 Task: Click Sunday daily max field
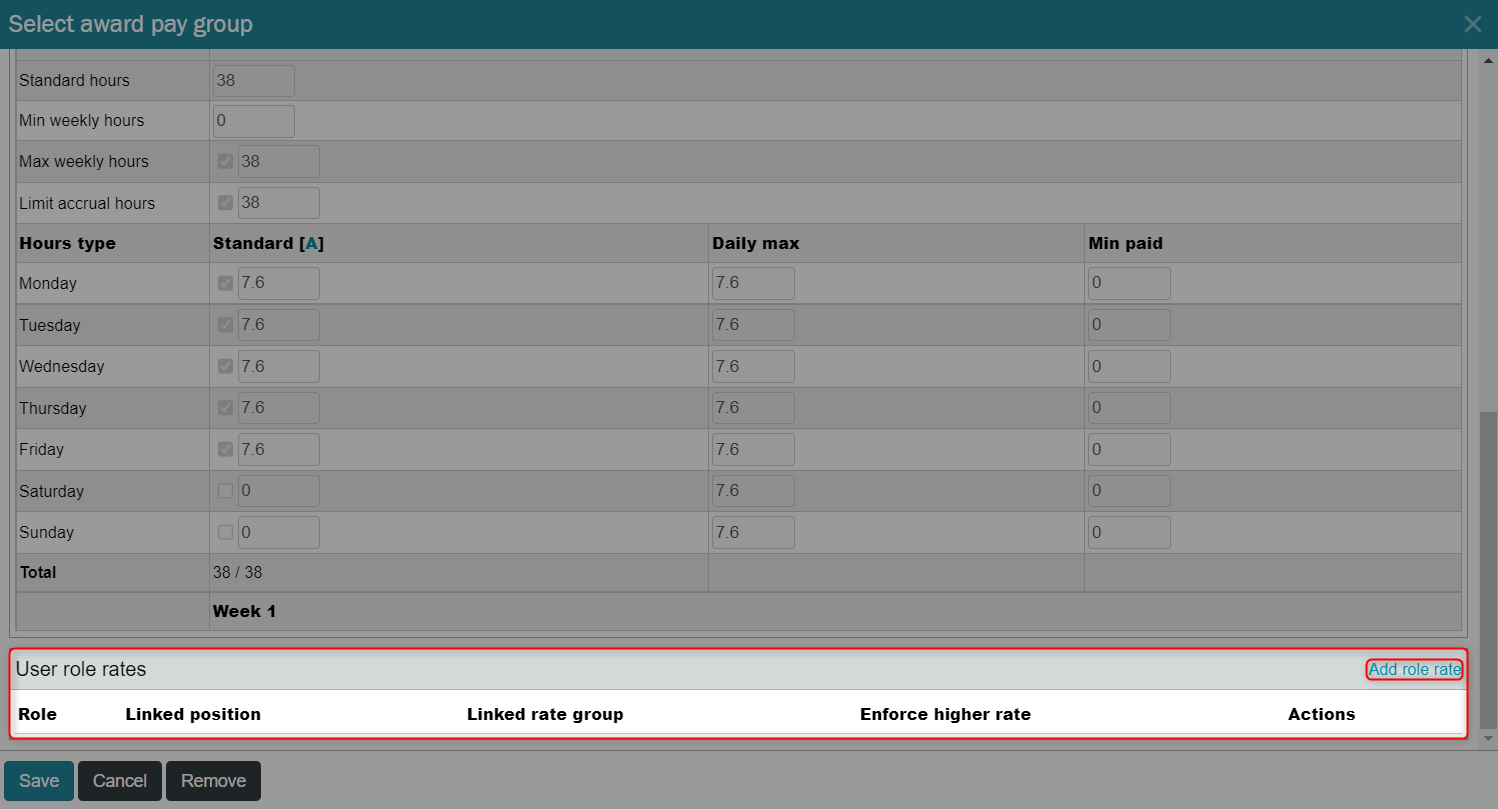[x=753, y=533]
